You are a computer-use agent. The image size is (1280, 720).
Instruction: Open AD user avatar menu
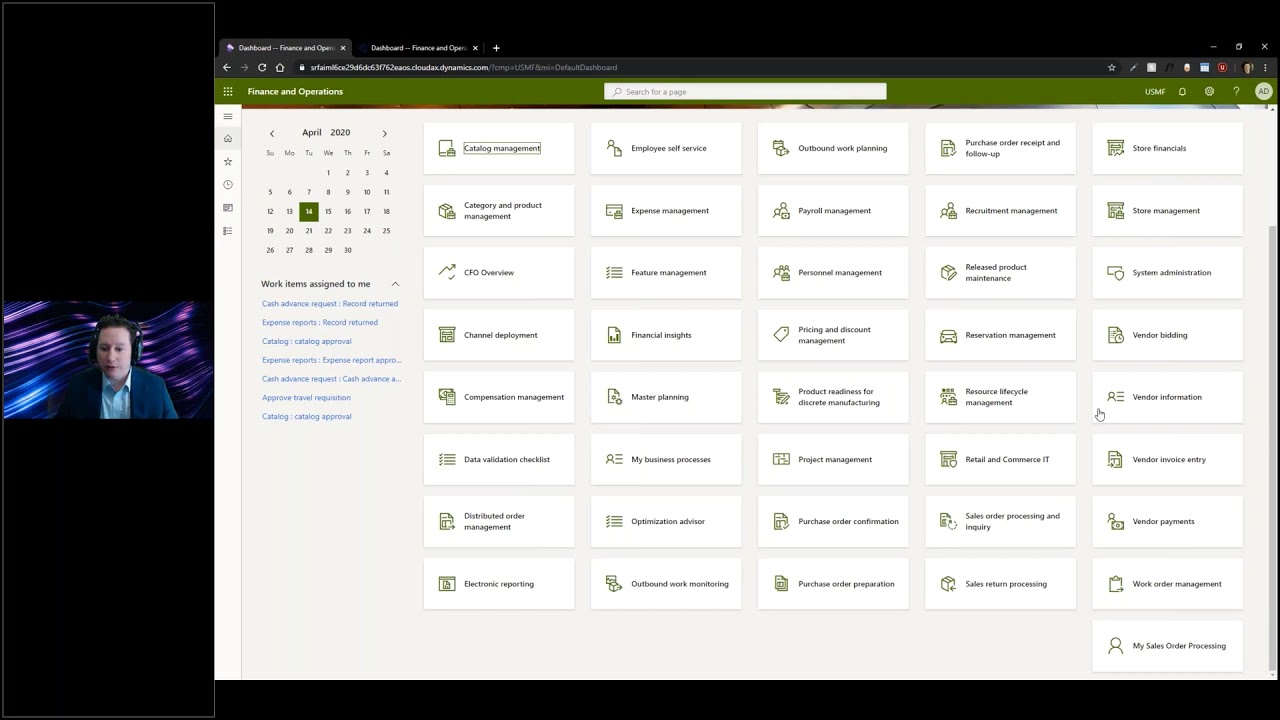[1263, 91]
